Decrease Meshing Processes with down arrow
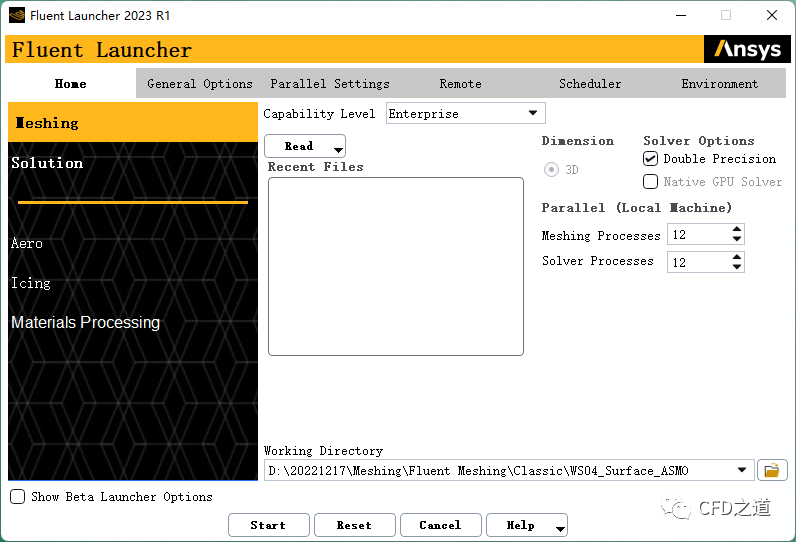This screenshot has width=796, height=542. coord(737,239)
